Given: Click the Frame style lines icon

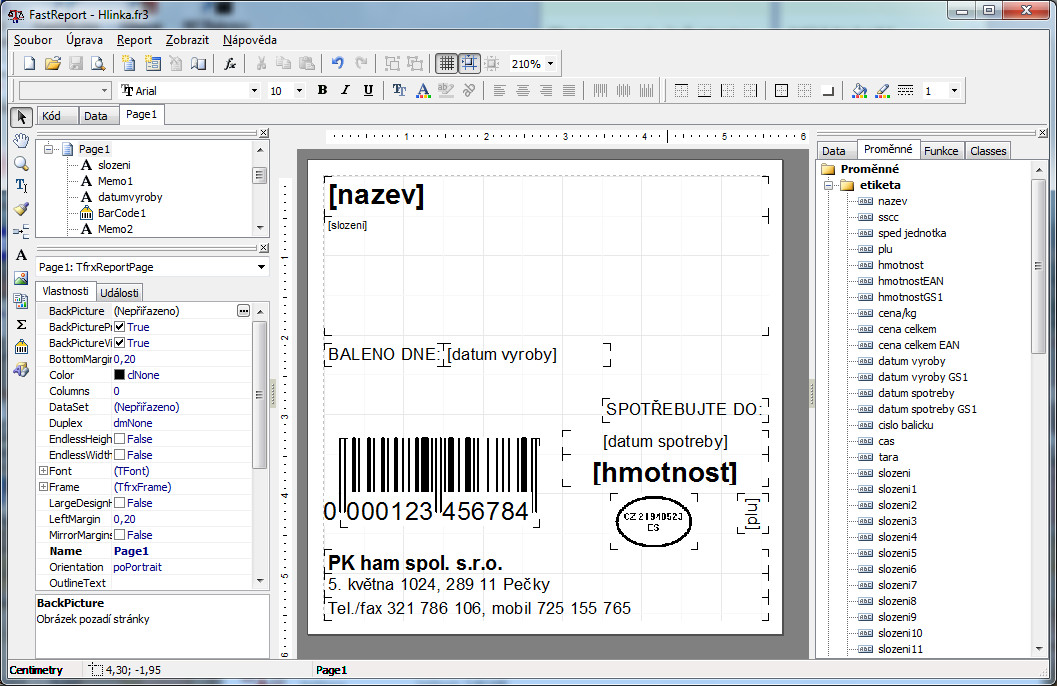Looking at the screenshot, I should click(x=905, y=90).
